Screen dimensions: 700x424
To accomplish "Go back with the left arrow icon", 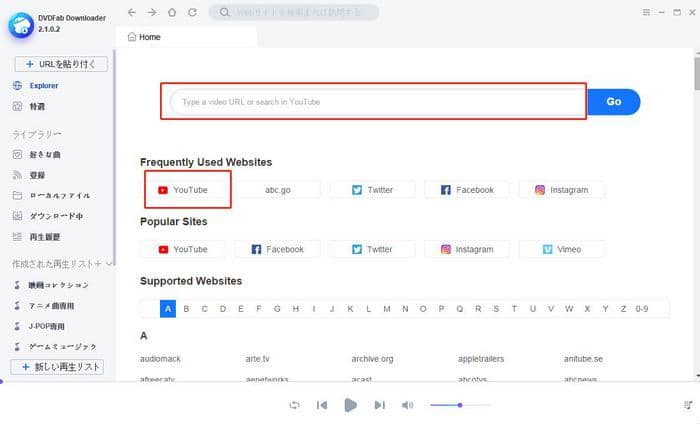I will [x=132, y=12].
